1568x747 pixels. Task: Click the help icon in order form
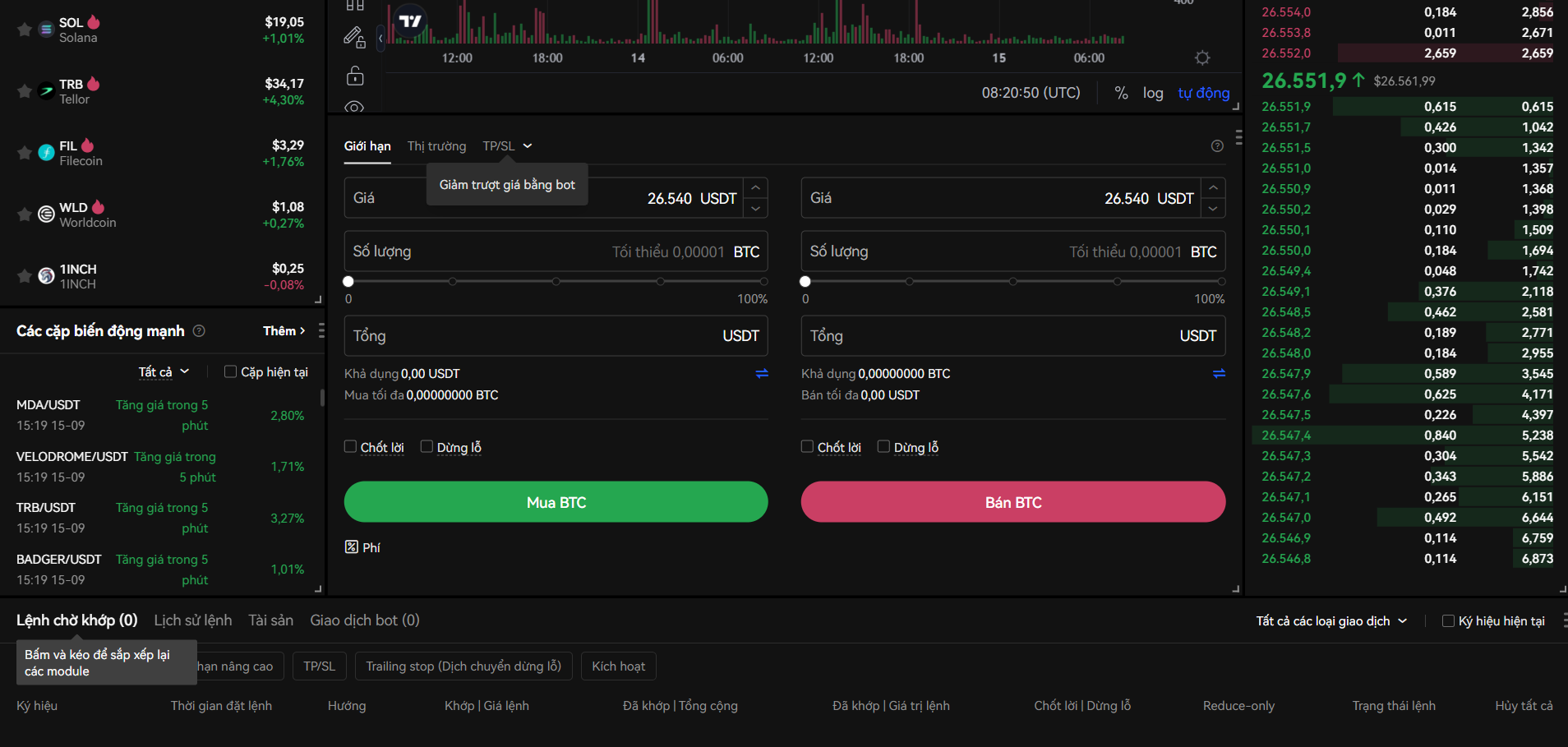[1217, 145]
